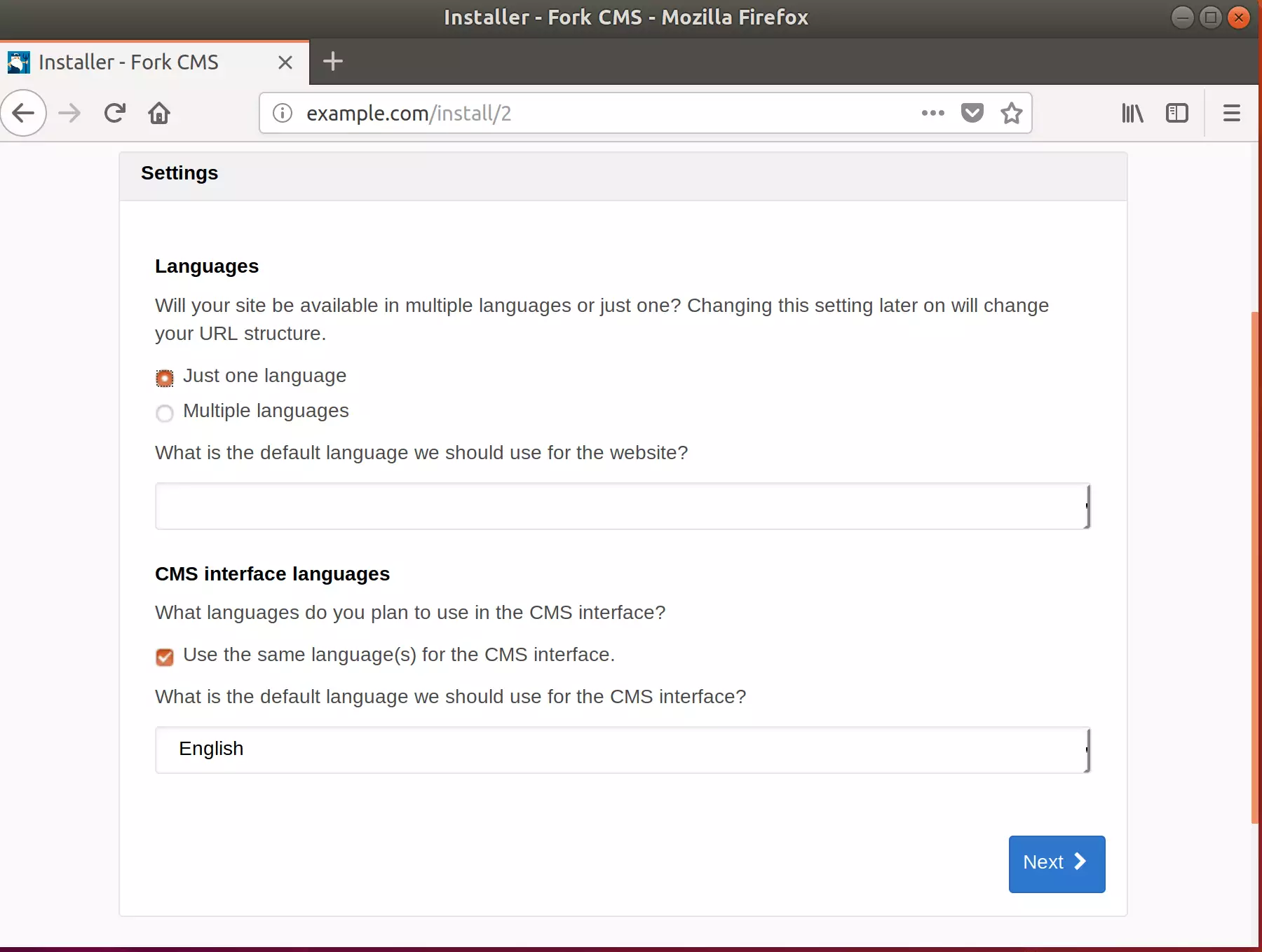Viewport: 1262px width, 952px height.
Task: Open the Firefox hamburger menu
Action: pyautogui.click(x=1232, y=113)
